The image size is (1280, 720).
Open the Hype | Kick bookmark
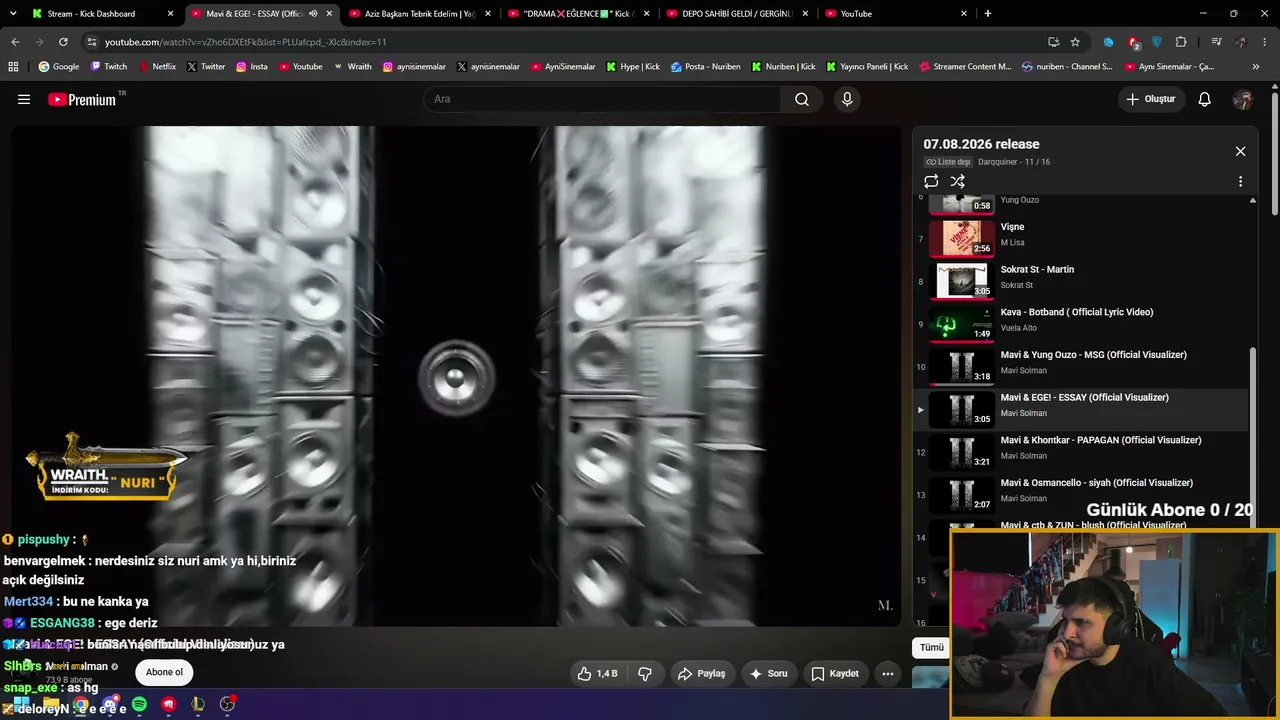pos(633,67)
